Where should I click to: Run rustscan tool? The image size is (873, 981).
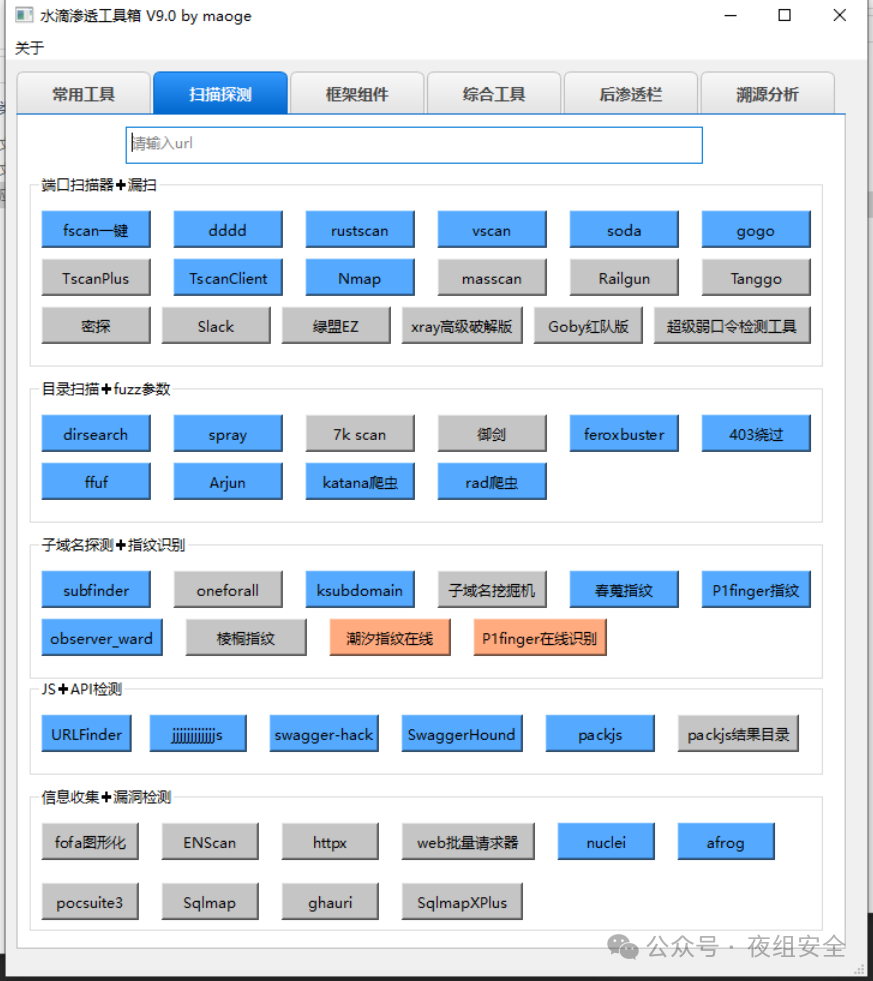[x=360, y=230]
